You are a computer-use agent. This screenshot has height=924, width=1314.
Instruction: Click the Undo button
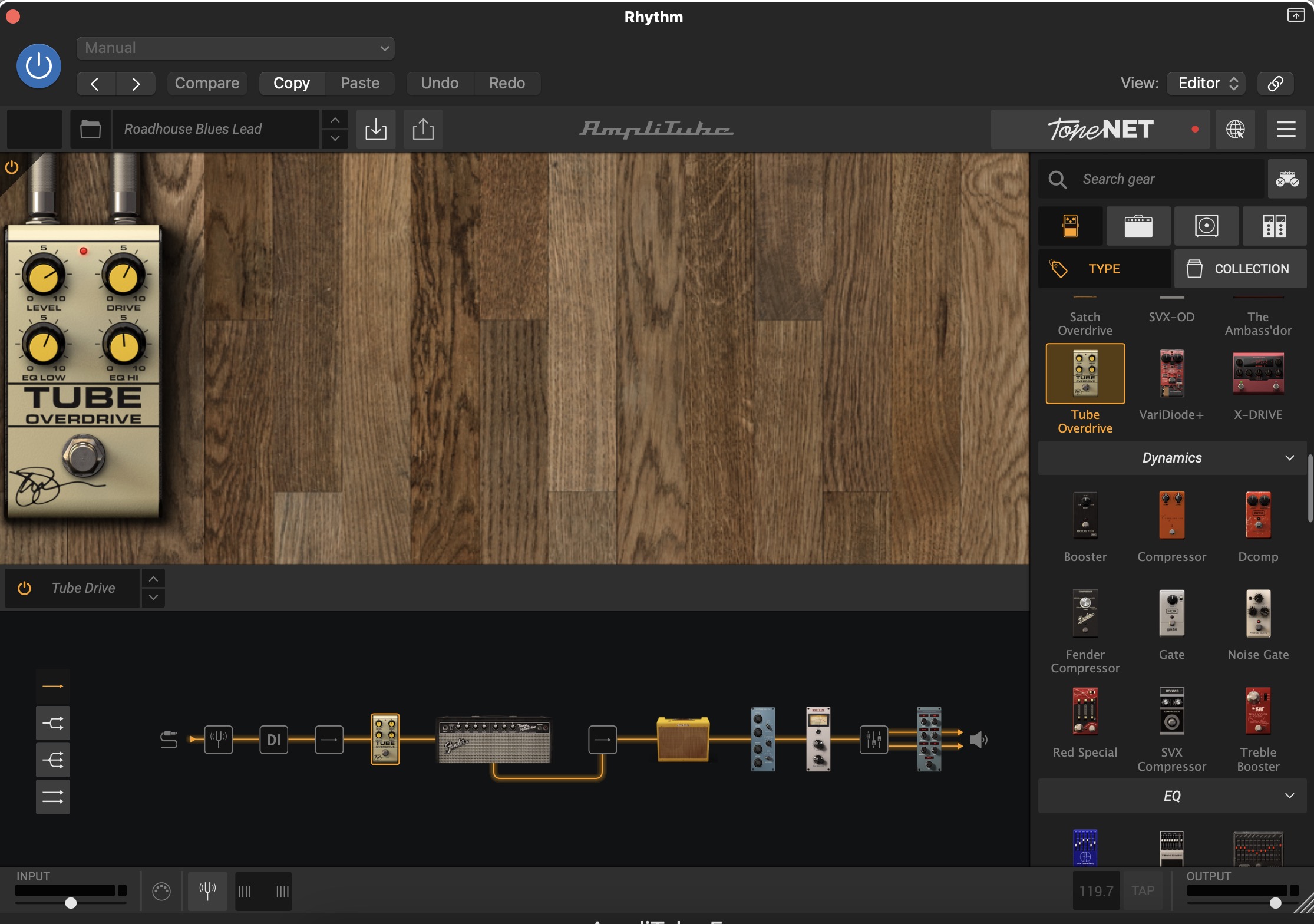point(440,83)
